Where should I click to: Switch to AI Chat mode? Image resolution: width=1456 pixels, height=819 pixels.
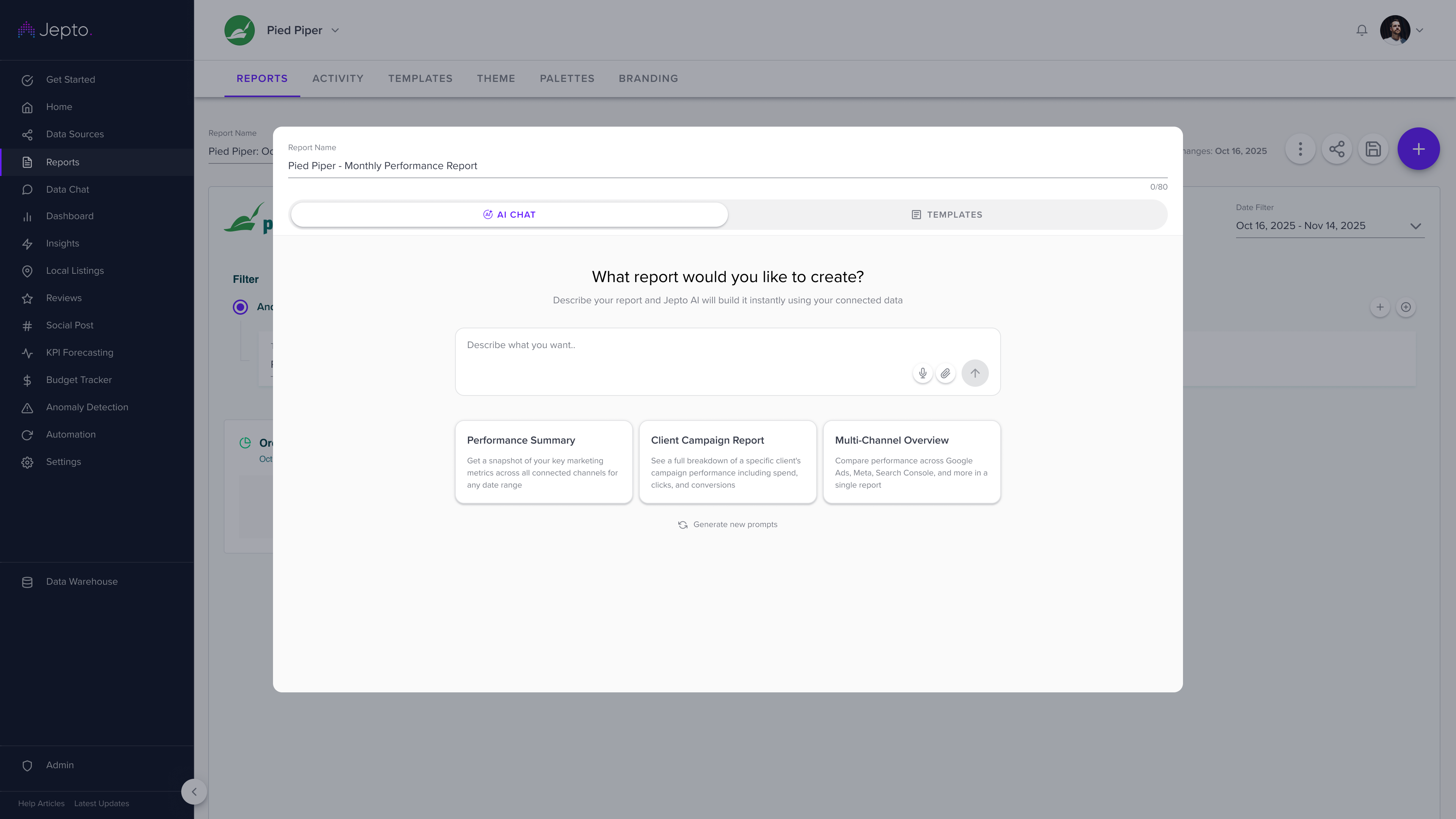[x=509, y=215]
